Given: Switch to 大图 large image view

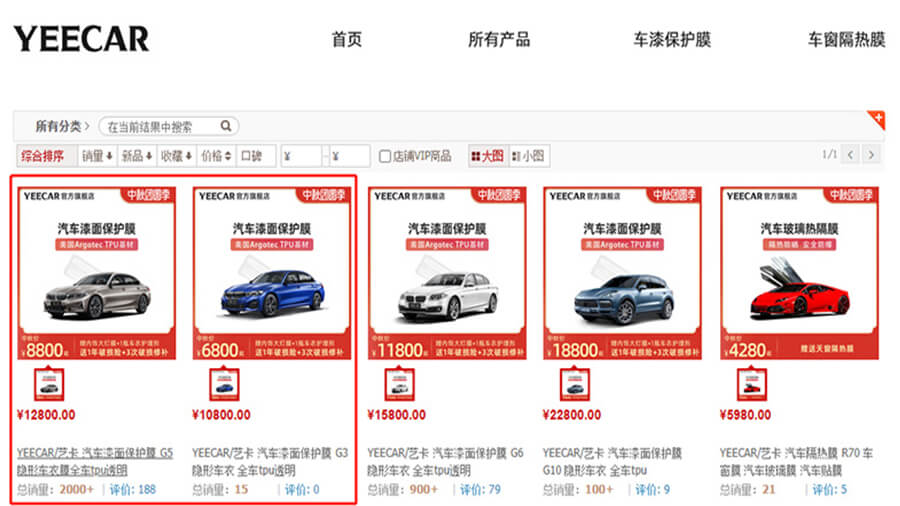Looking at the screenshot, I should 488,155.
